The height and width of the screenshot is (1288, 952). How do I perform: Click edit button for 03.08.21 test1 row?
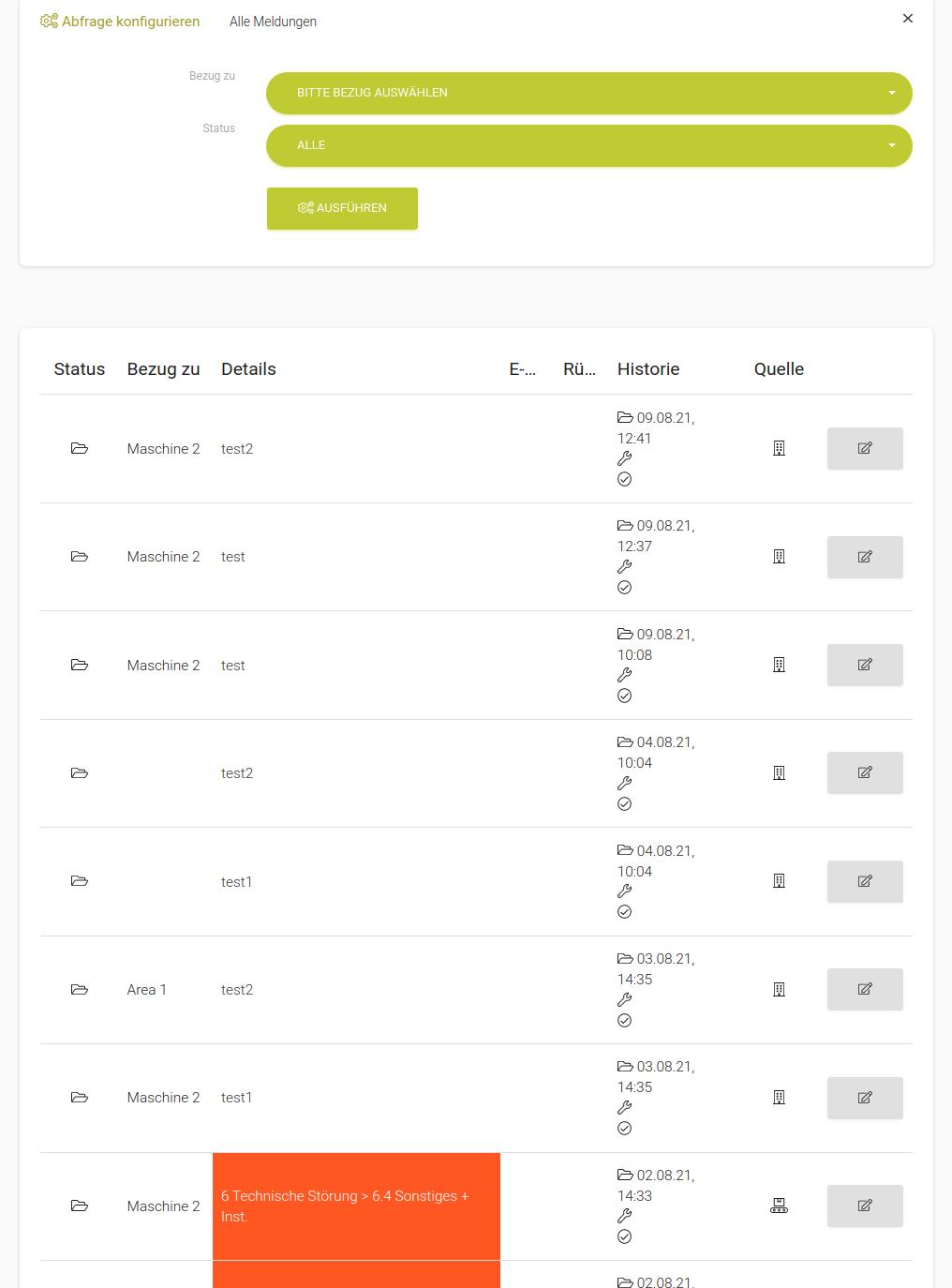click(864, 1098)
